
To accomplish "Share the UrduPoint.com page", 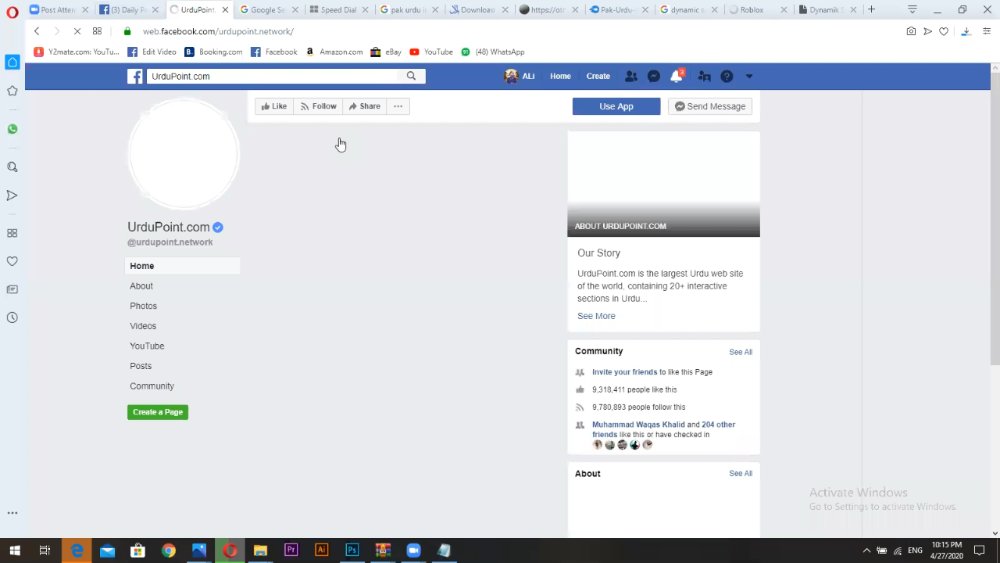I will (x=365, y=106).
